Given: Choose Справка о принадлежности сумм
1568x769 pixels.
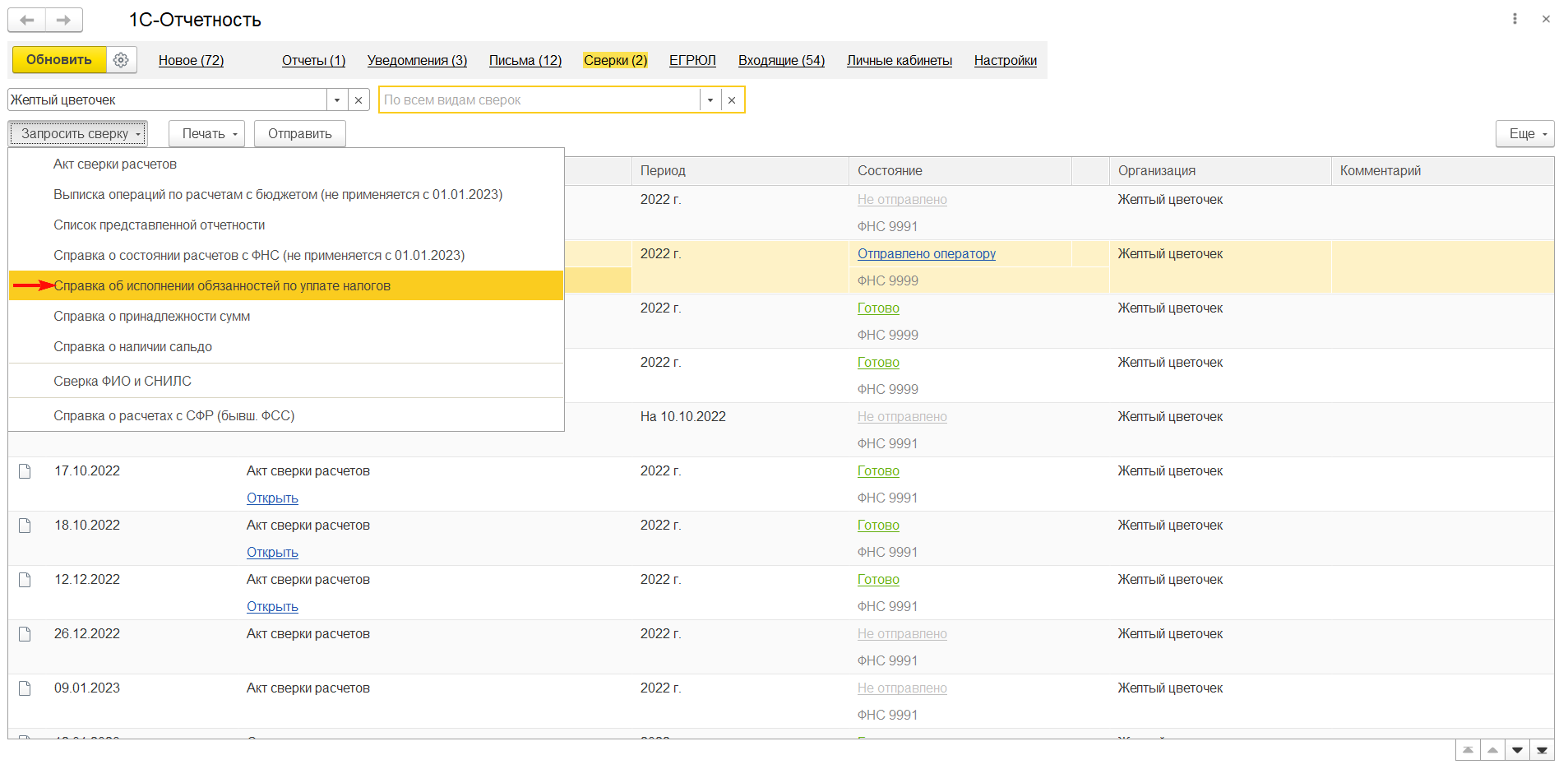Looking at the screenshot, I should pos(286,317).
